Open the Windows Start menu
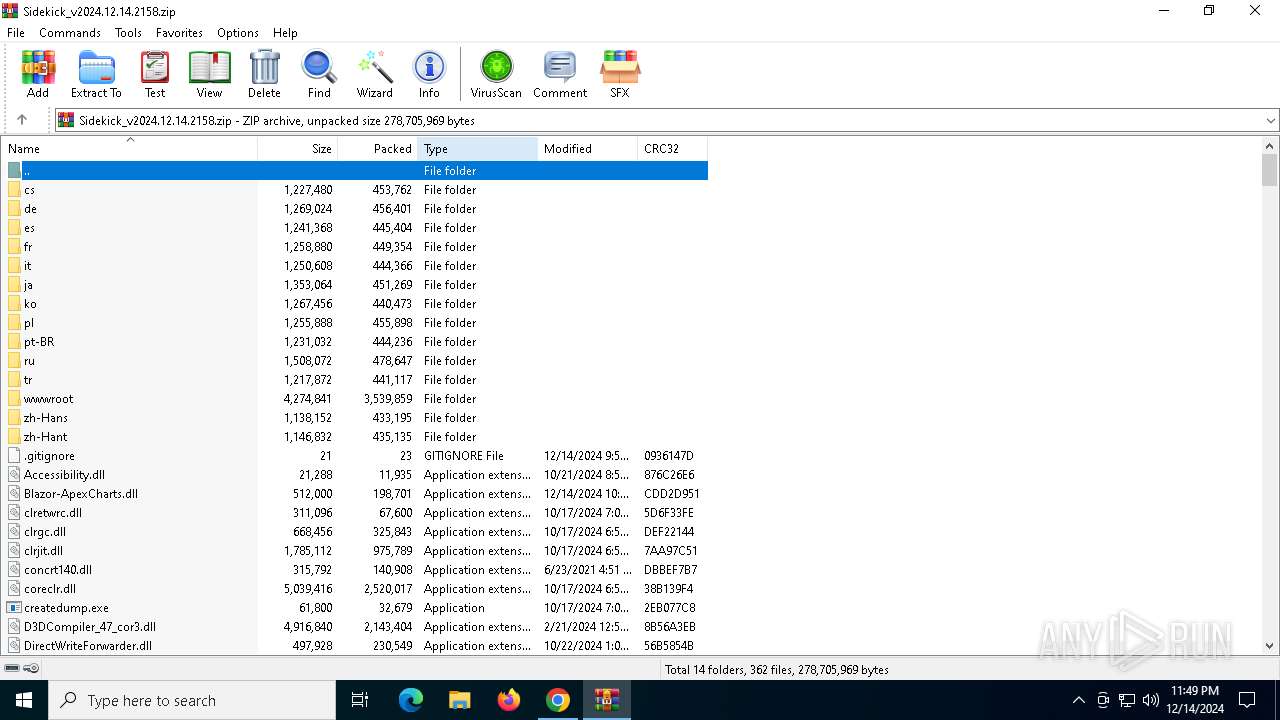 tap(24, 700)
